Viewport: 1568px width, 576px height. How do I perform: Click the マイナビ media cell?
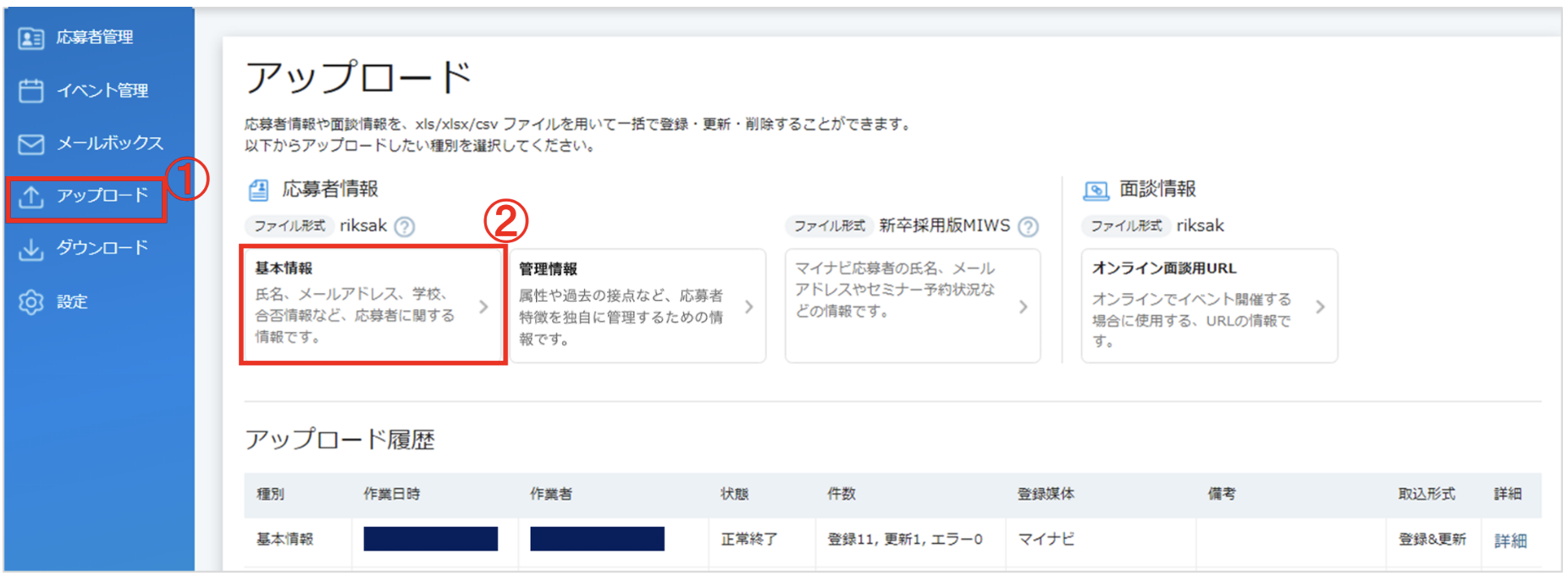tap(1046, 539)
